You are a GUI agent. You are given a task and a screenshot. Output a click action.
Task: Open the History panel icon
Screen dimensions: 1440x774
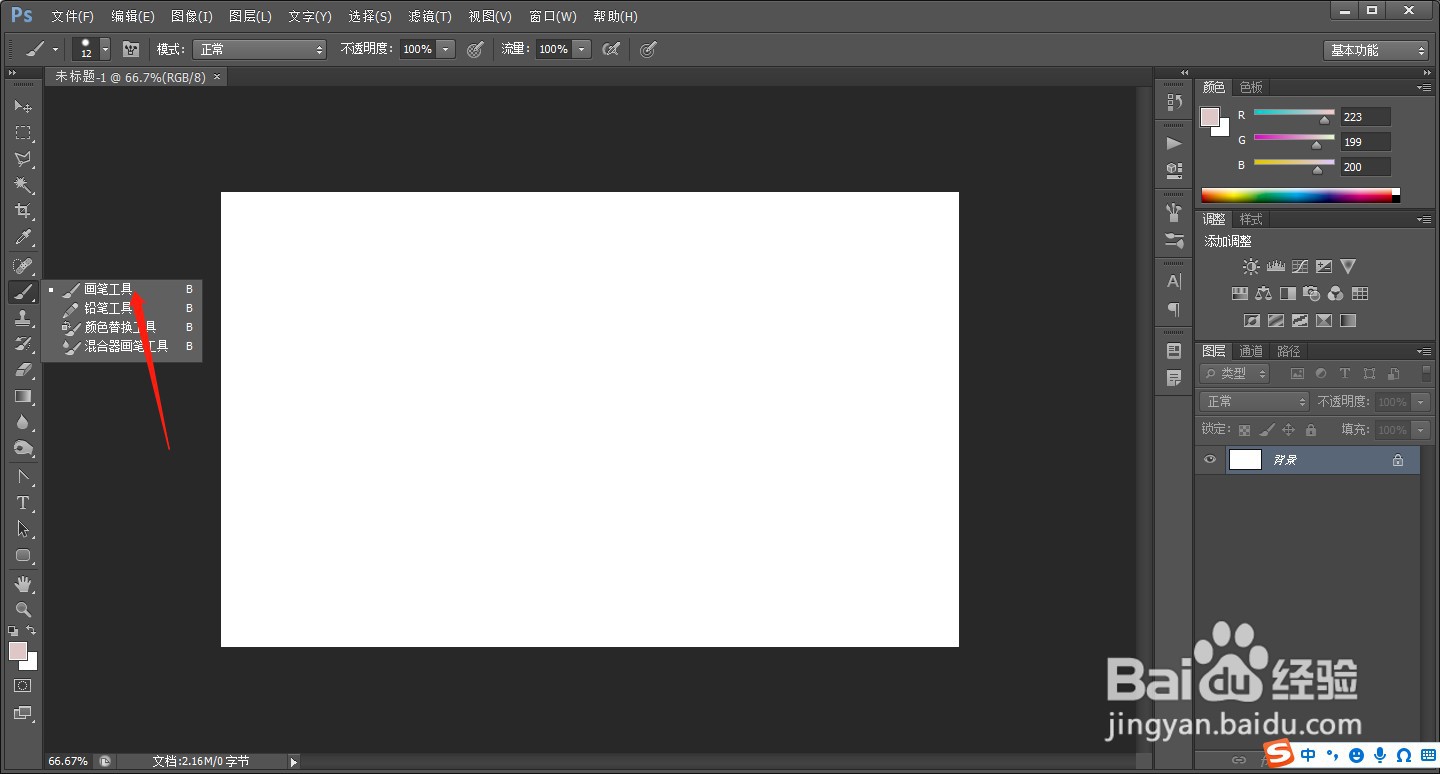click(1174, 102)
